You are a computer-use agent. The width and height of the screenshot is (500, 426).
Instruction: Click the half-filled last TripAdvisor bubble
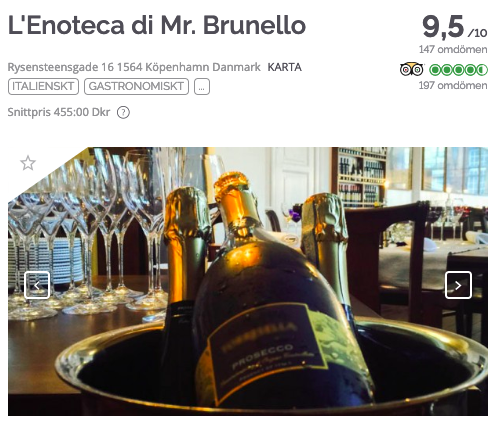(482, 70)
